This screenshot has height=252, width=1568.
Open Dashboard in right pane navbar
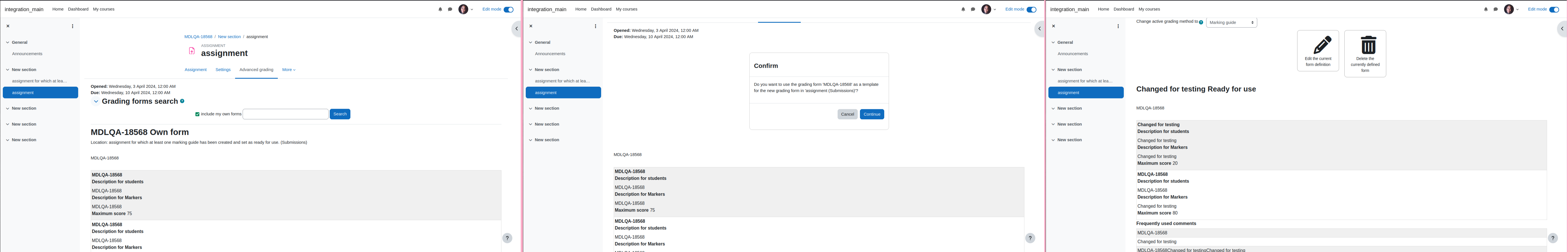(x=1124, y=9)
